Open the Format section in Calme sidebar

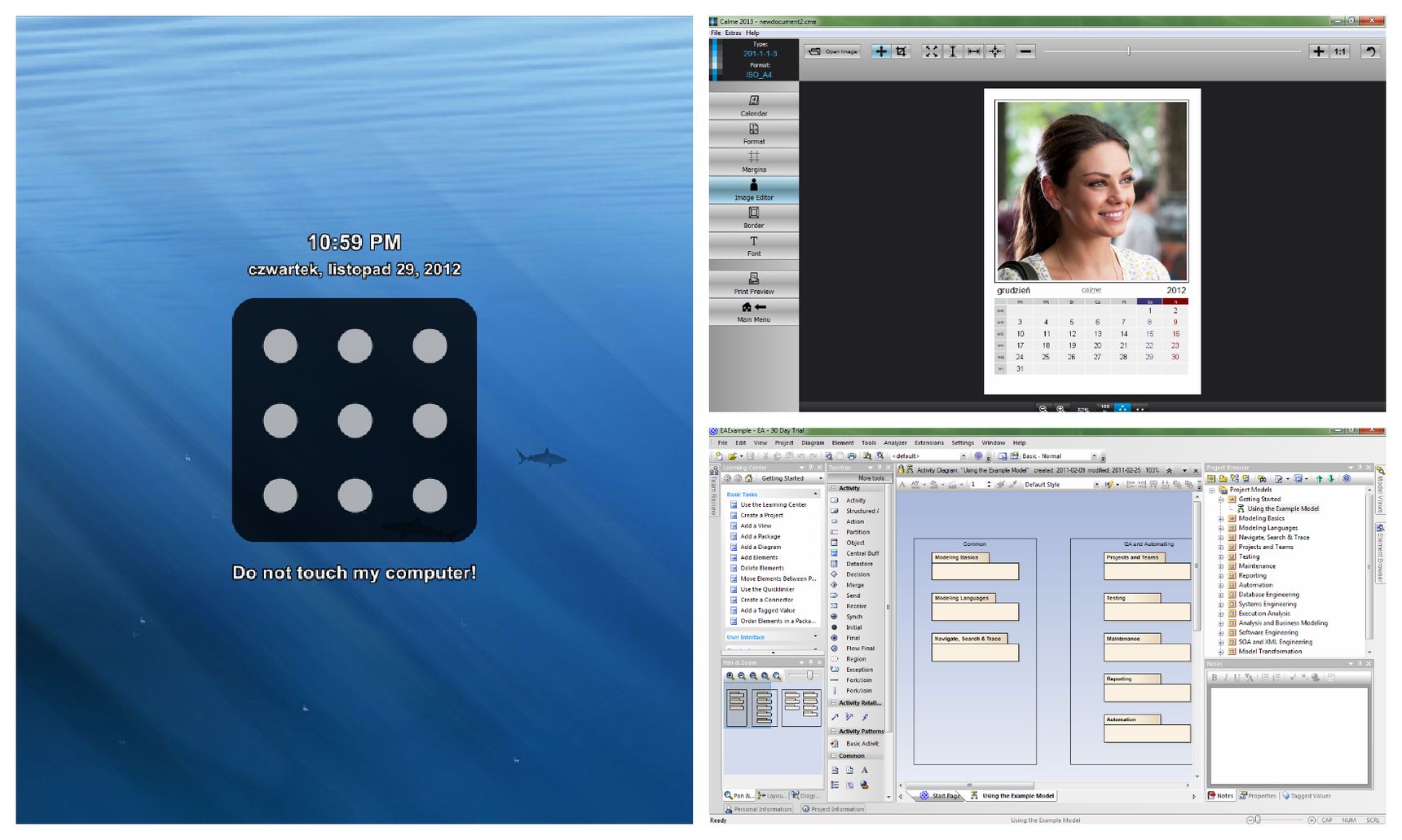point(754,134)
